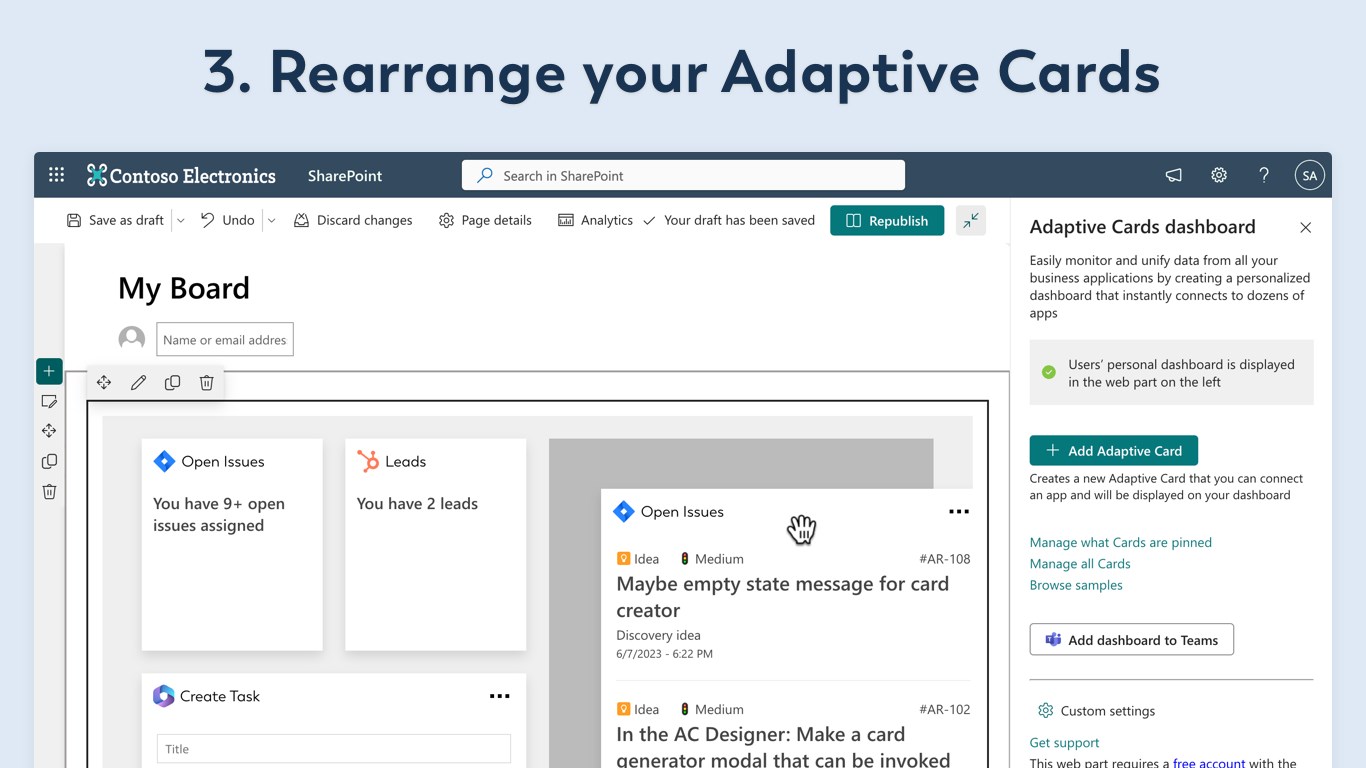Click the help question mark icon
Image resolution: width=1366 pixels, height=768 pixels.
pos(1264,175)
